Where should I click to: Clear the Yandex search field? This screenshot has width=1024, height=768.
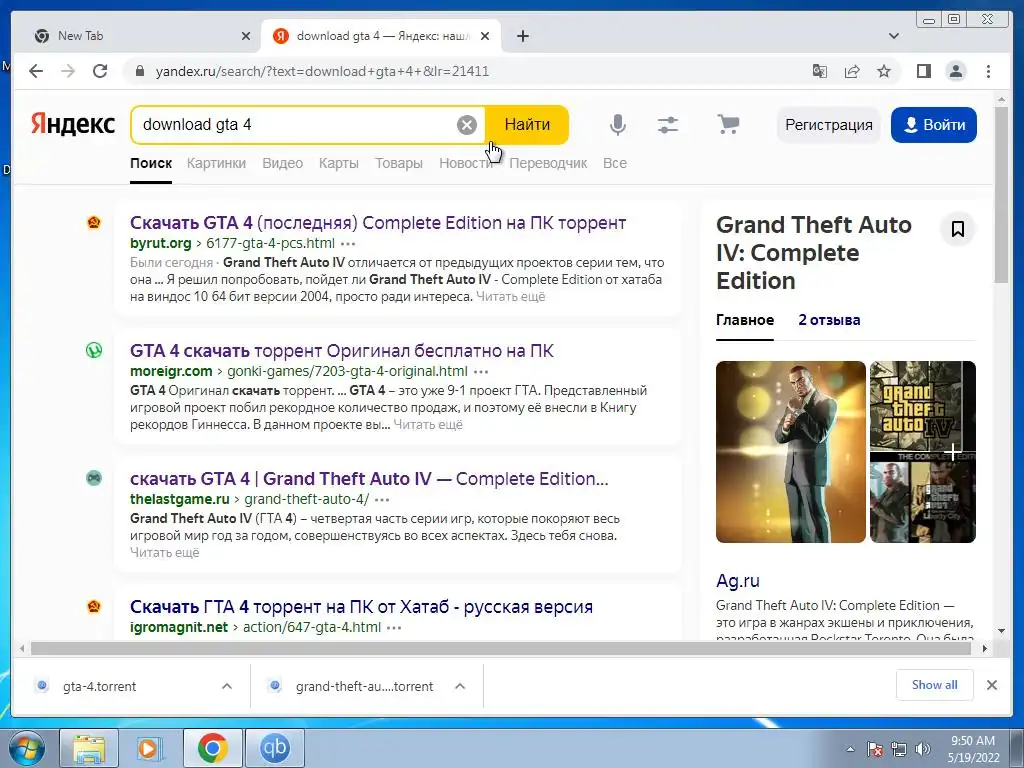pos(466,125)
